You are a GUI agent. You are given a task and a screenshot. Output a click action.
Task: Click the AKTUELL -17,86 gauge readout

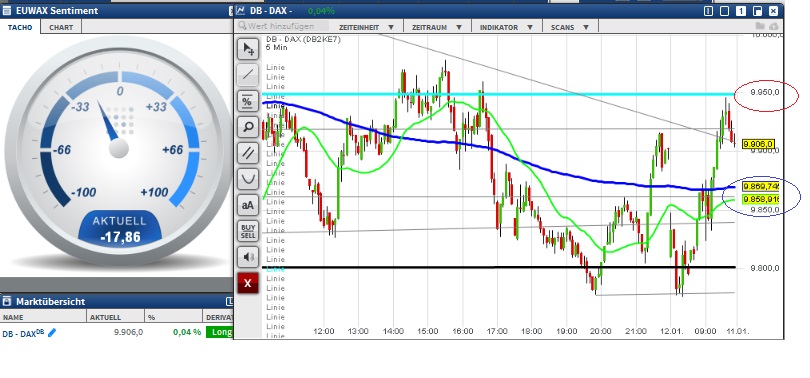coord(120,230)
